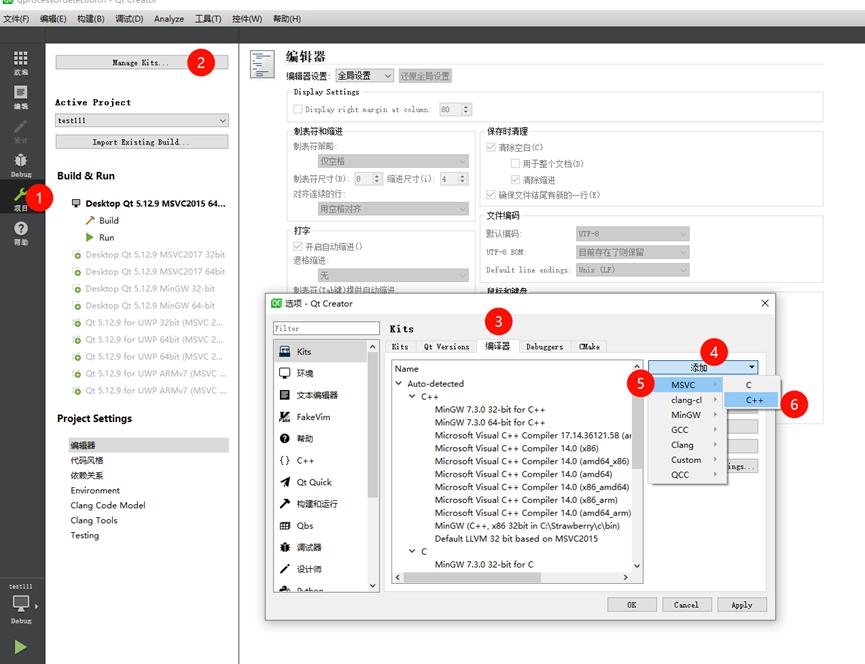The image size is (865, 664).
Task: Click the Filter input field in options
Action: 326,328
